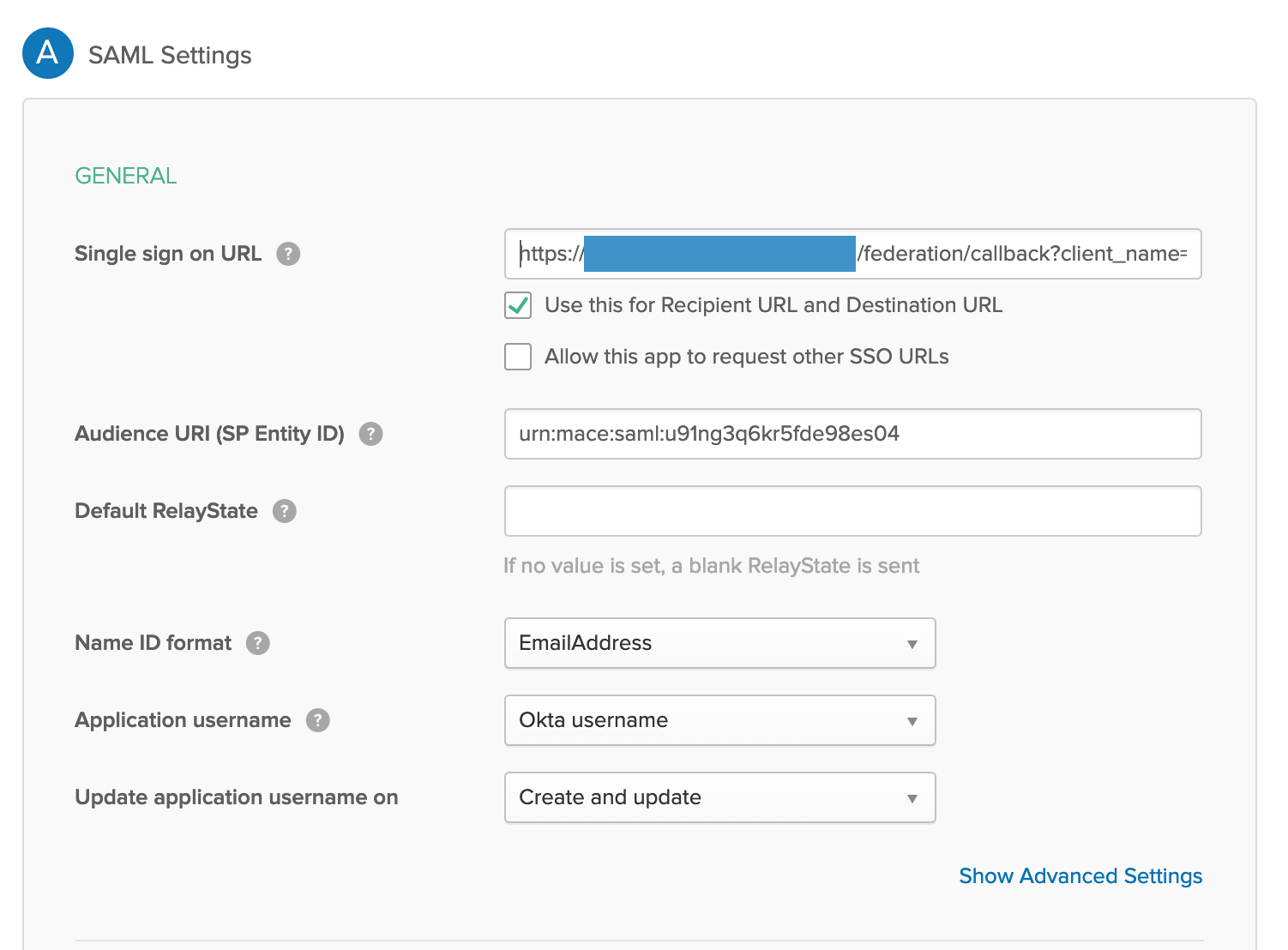1288x950 pixels.
Task: Open the Application username dropdown
Action: pyautogui.click(x=719, y=720)
